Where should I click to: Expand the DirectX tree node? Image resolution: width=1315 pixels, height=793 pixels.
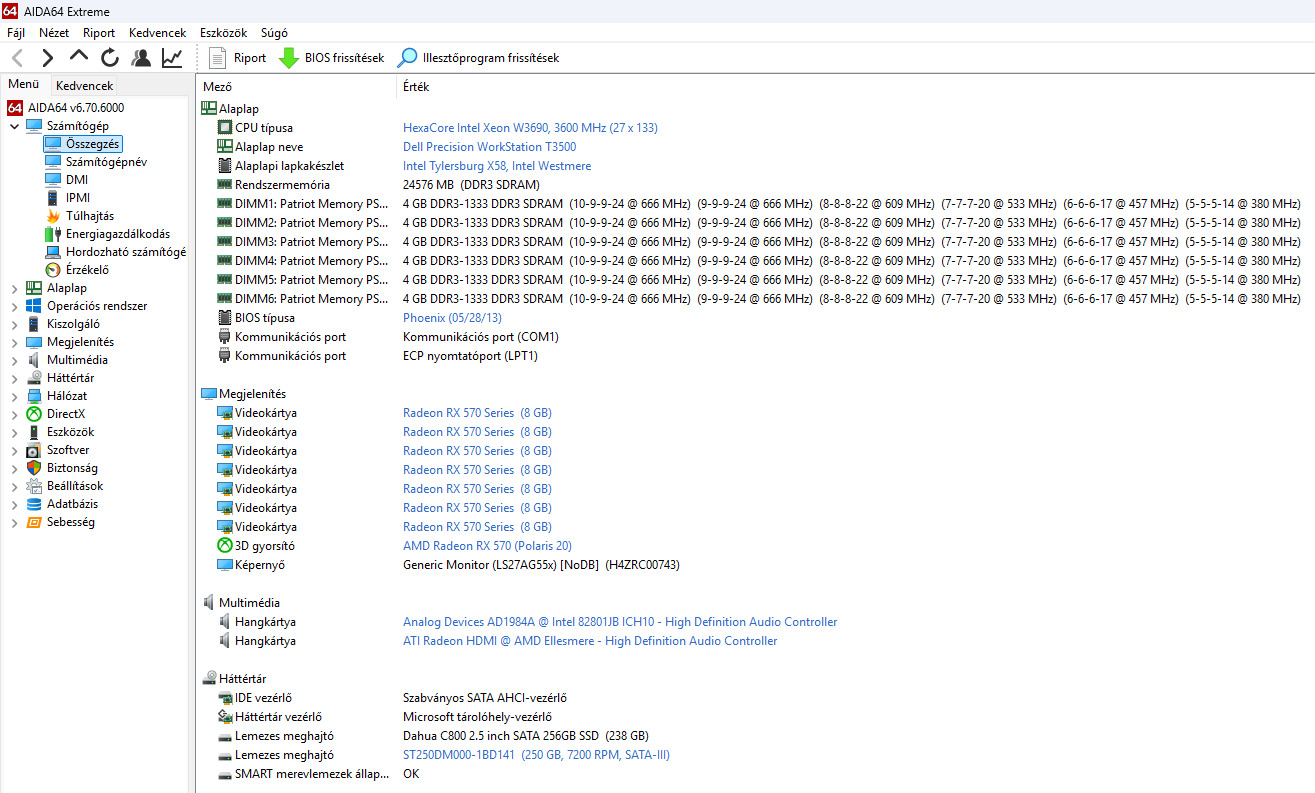click(14, 414)
